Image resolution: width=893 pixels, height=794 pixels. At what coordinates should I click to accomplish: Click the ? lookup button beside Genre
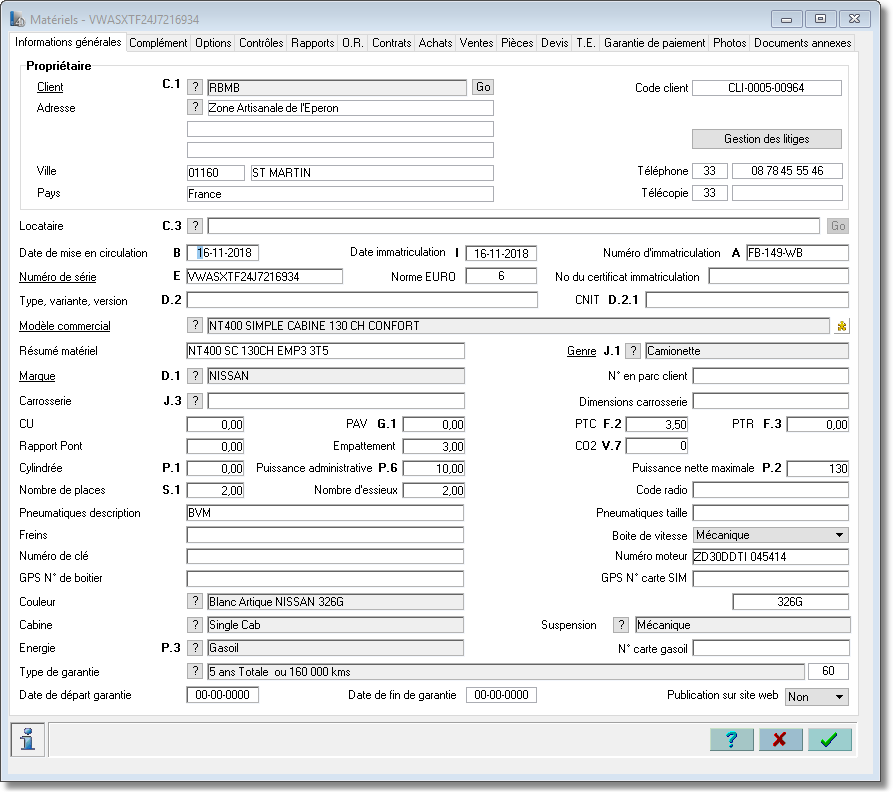coord(633,351)
